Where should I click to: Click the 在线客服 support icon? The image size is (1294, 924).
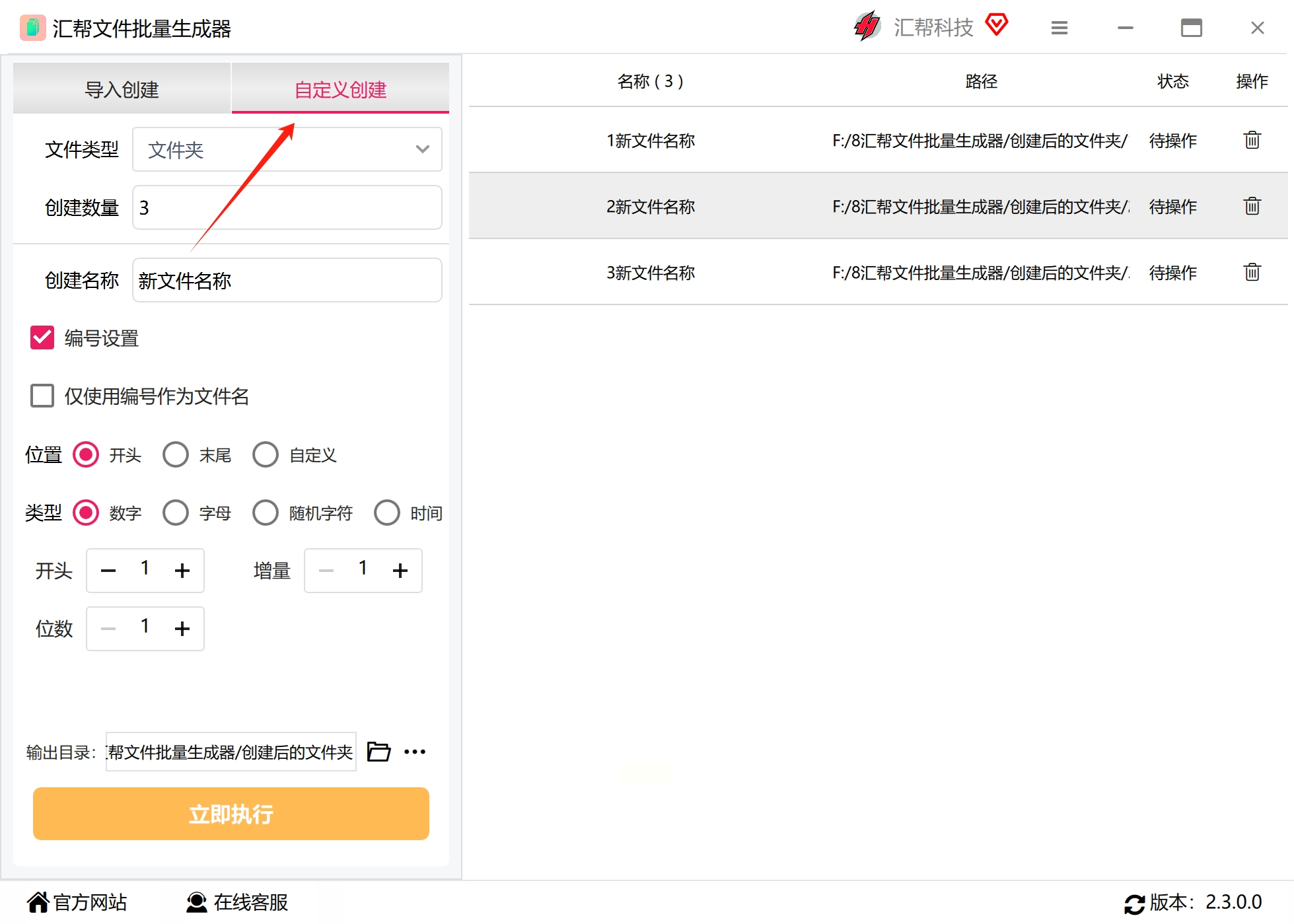point(196,902)
